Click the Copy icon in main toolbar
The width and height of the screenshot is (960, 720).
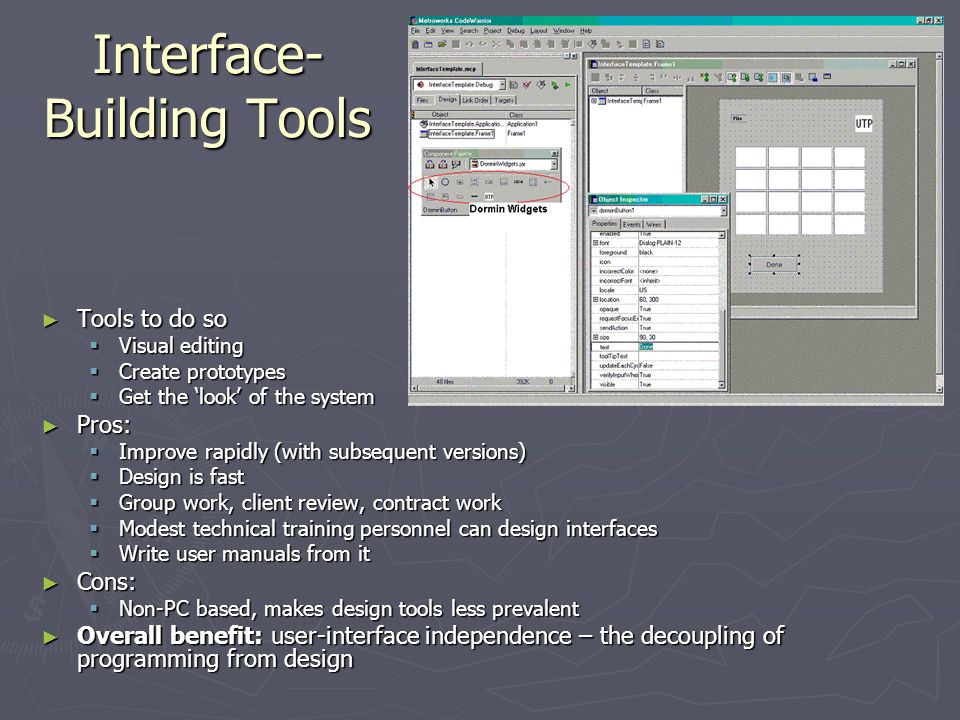(510, 44)
